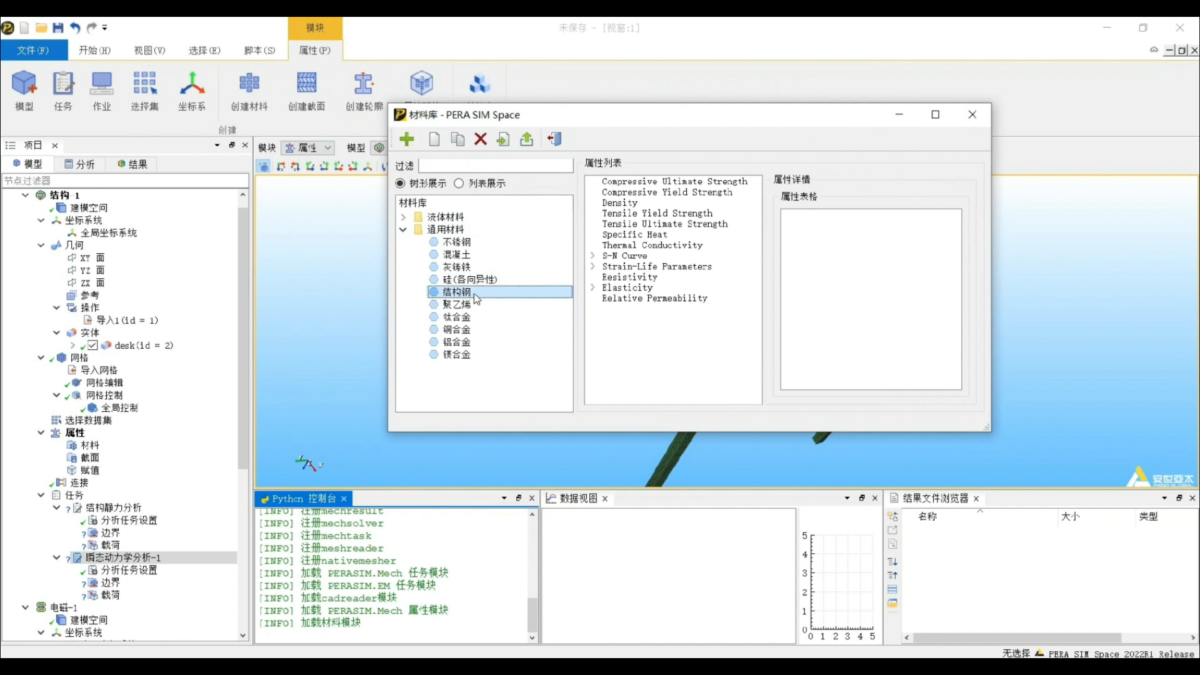Screen dimensions: 1200x675
Task: Select 钛合金 in the material tree
Action: [x=457, y=317]
